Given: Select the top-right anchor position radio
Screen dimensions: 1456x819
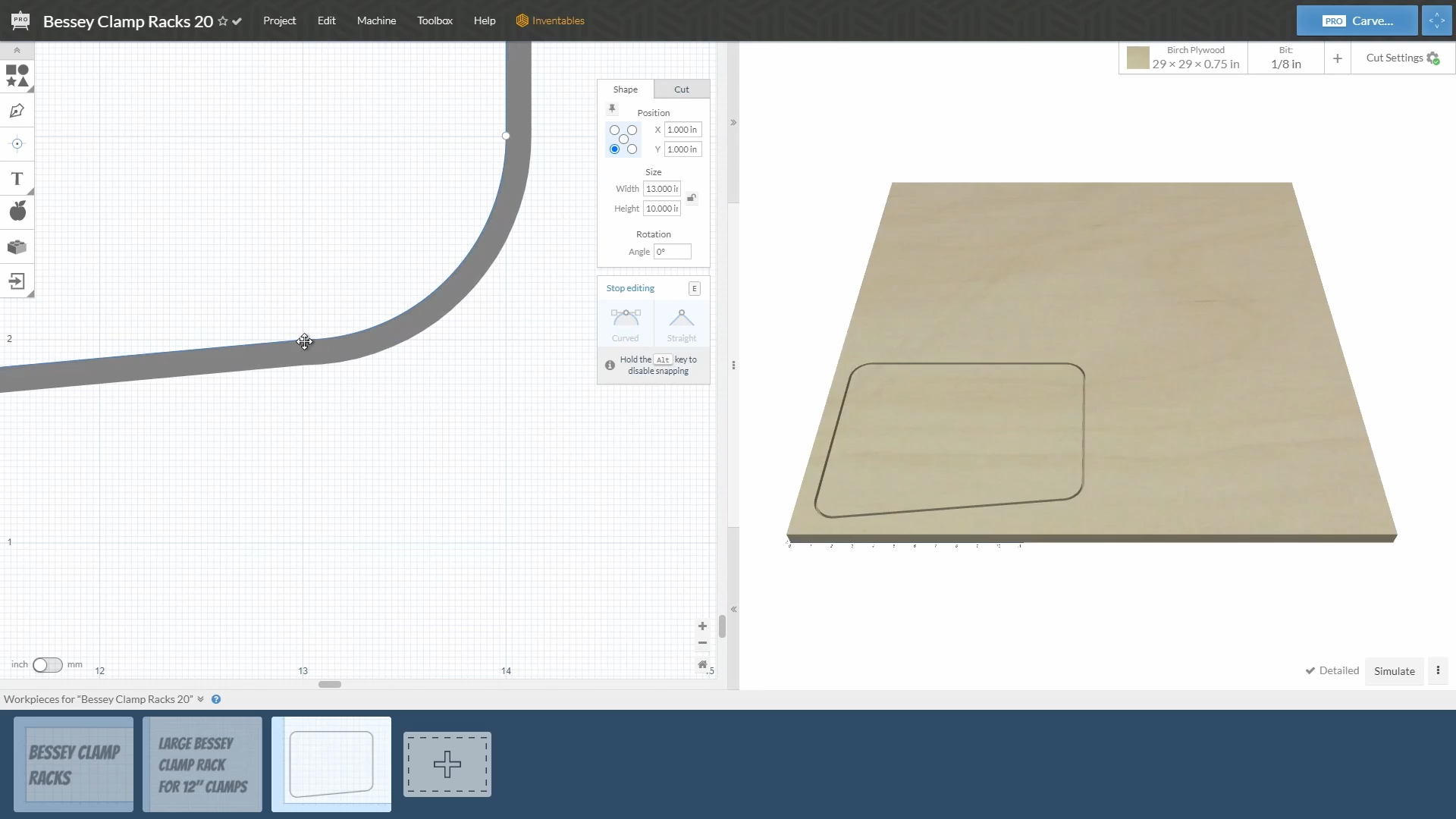Looking at the screenshot, I should (632, 130).
